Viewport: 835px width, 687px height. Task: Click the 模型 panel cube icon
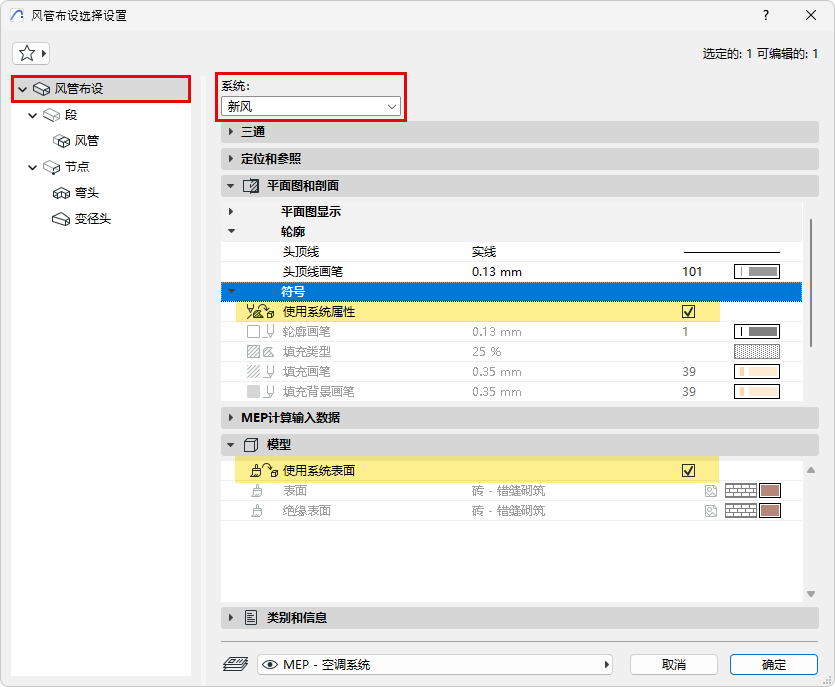(251, 445)
